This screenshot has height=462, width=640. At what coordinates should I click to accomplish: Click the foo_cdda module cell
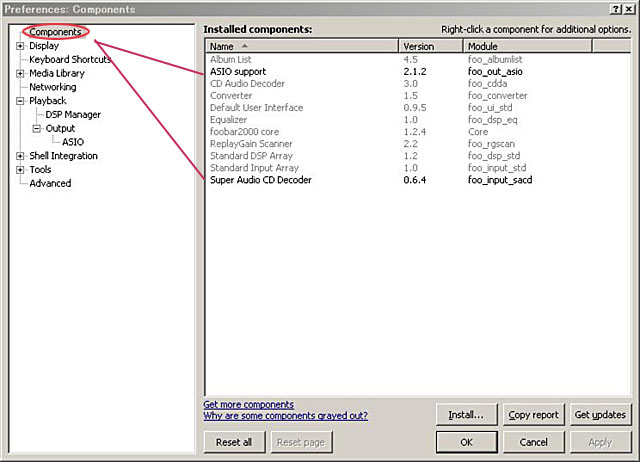[x=487, y=84]
